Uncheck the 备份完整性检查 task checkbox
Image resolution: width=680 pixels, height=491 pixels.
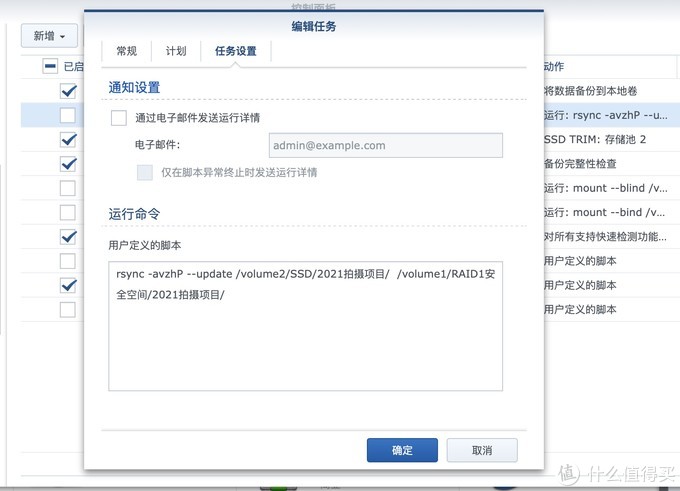pyautogui.click(x=68, y=164)
